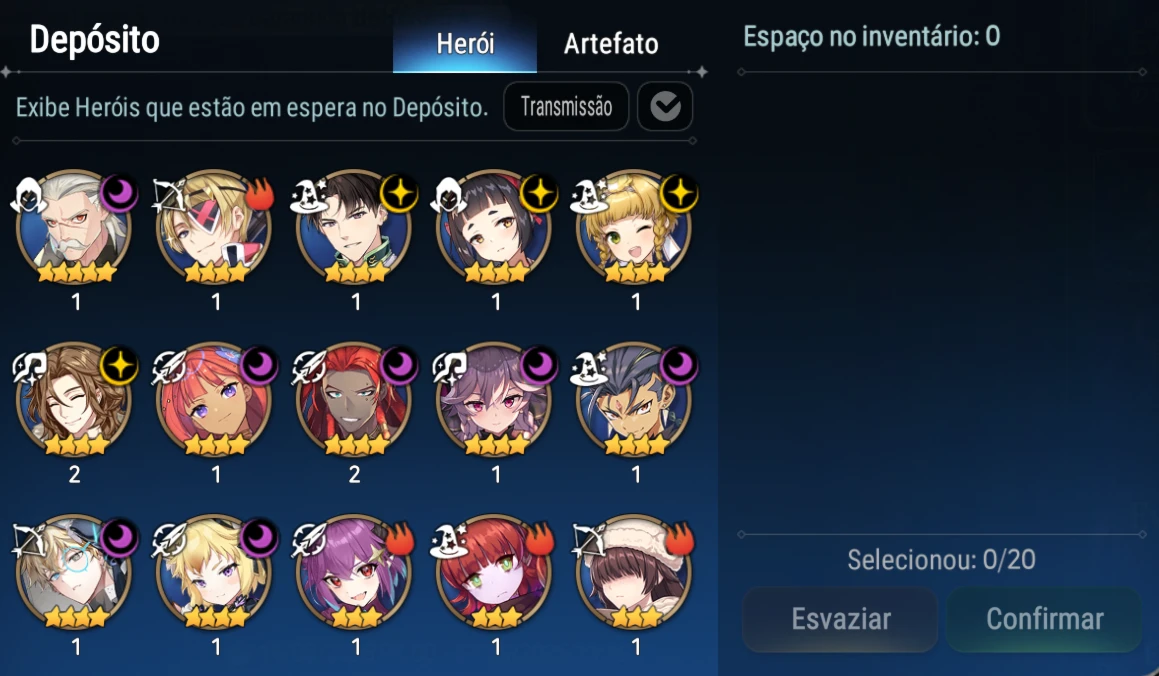Screen dimensions: 1159x676
Task: Select the purple-haired fanged girl fire hero
Action: pos(354,572)
